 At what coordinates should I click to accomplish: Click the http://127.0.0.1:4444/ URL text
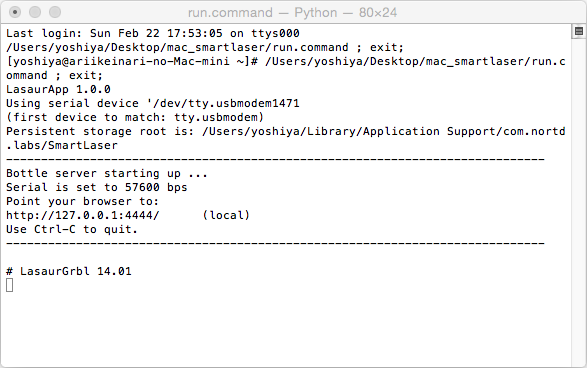click(x=83, y=216)
